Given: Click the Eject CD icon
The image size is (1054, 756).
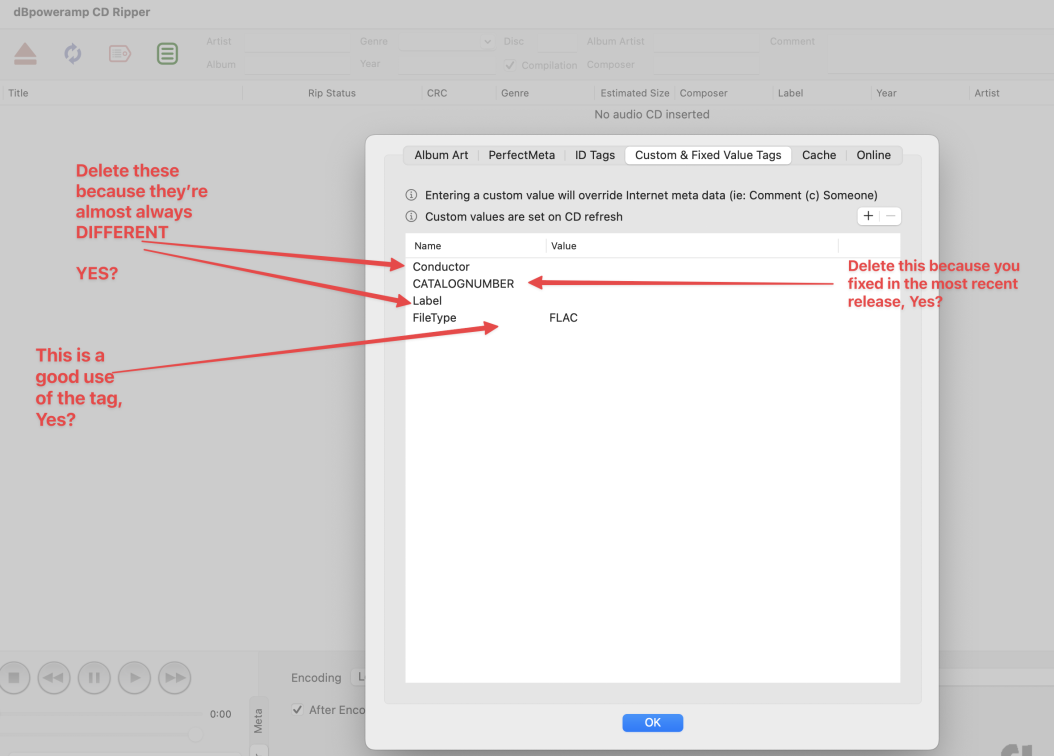Looking at the screenshot, I should 26,54.
